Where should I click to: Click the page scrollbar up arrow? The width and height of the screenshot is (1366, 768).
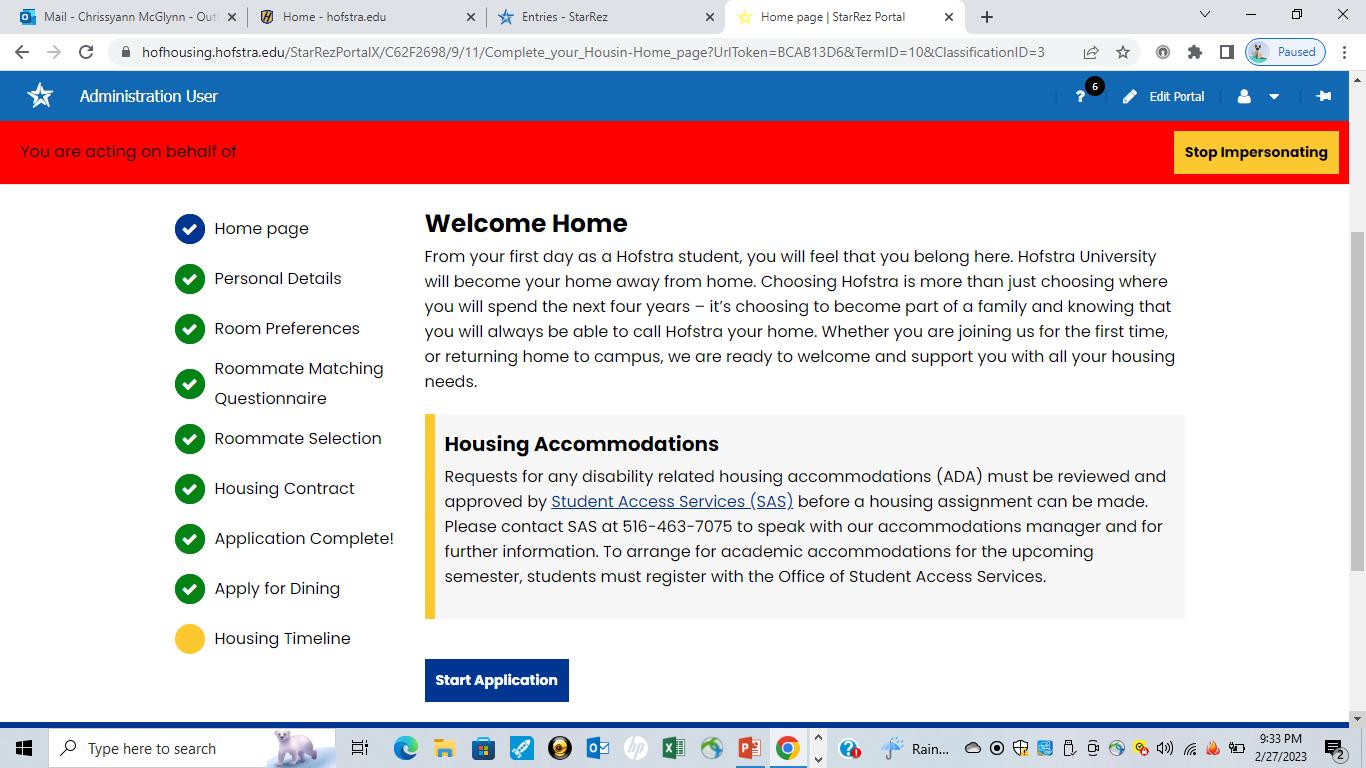tap(1358, 80)
